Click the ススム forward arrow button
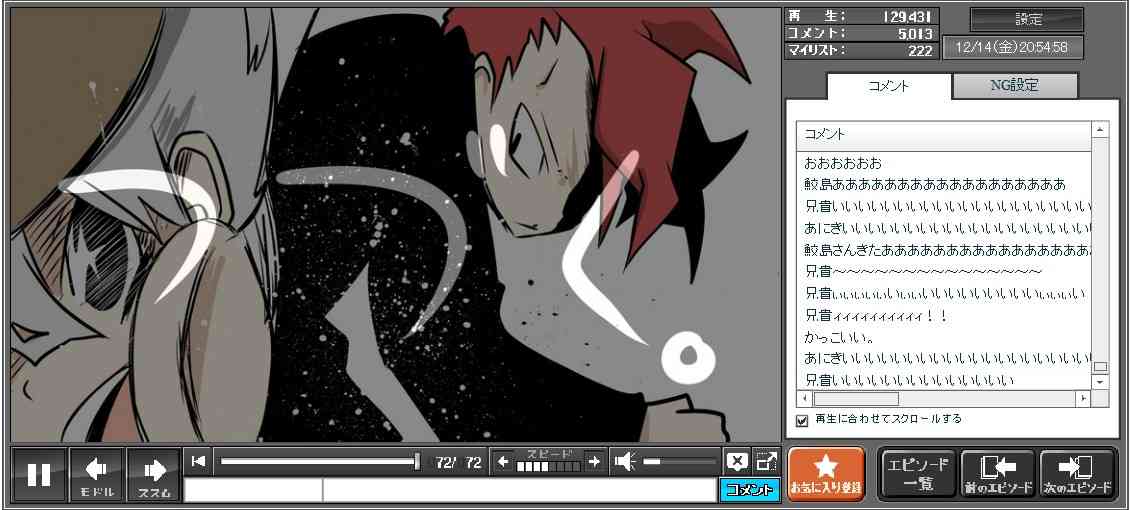The height and width of the screenshot is (510, 1131). tap(154, 474)
